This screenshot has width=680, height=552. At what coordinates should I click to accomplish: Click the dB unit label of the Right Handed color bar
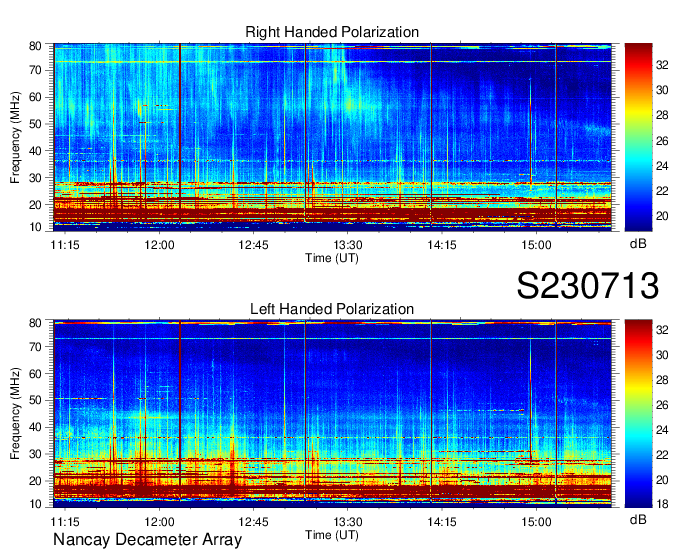tap(638, 244)
